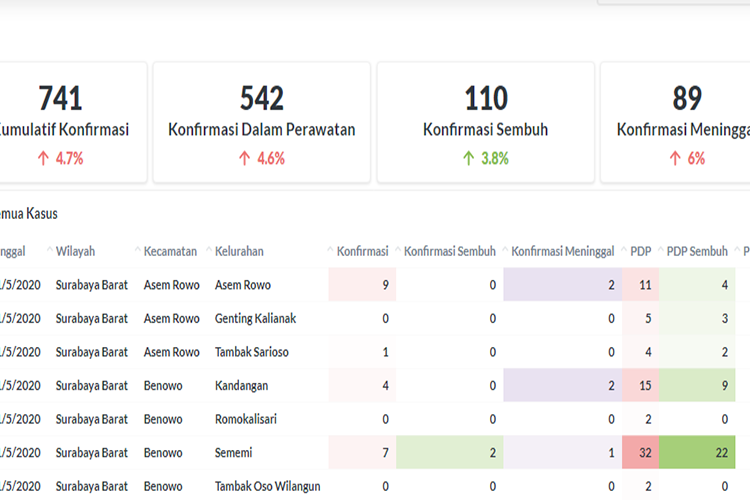Viewport: 750px width, 500px height.
Task: Click PDP value 5 for Genting Kalianak
Action: pos(648,318)
